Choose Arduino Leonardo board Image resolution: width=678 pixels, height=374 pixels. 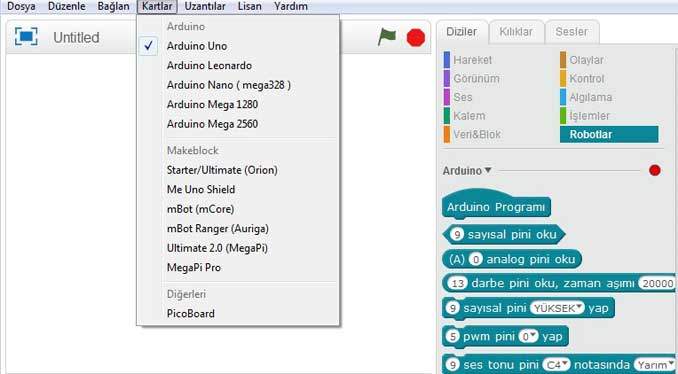(x=238, y=66)
